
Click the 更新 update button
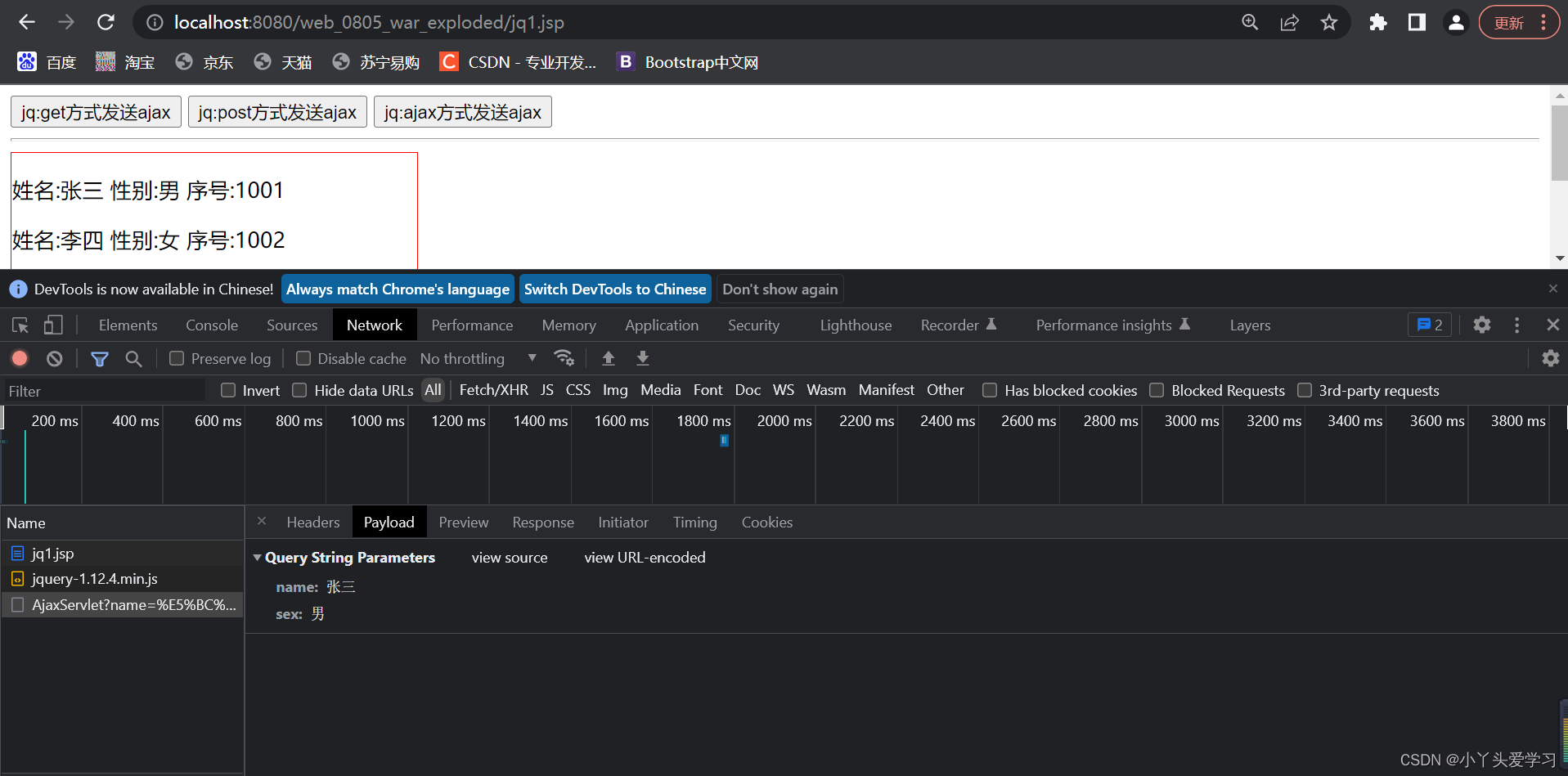[x=1518, y=22]
